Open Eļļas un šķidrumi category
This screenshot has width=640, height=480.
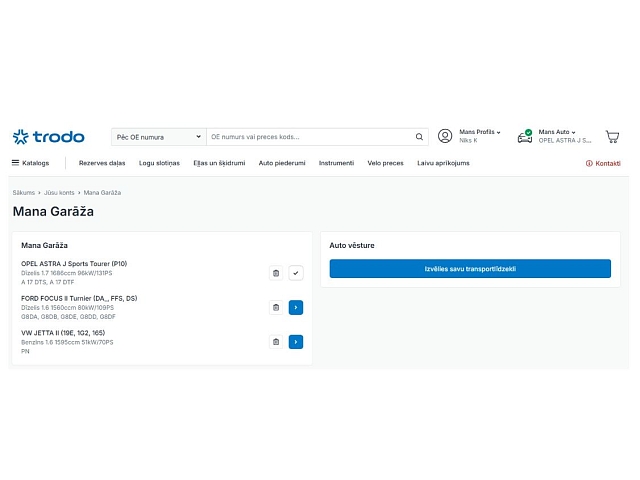(219, 163)
